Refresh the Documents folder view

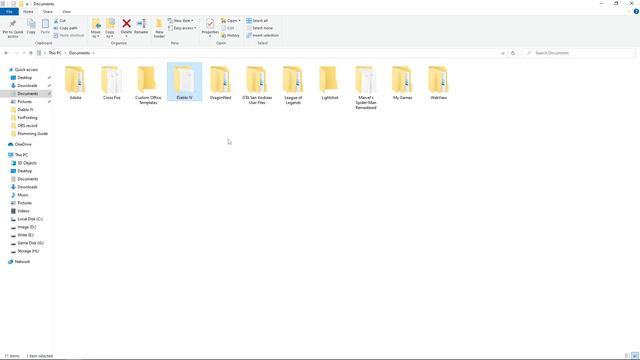(x=513, y=53)
